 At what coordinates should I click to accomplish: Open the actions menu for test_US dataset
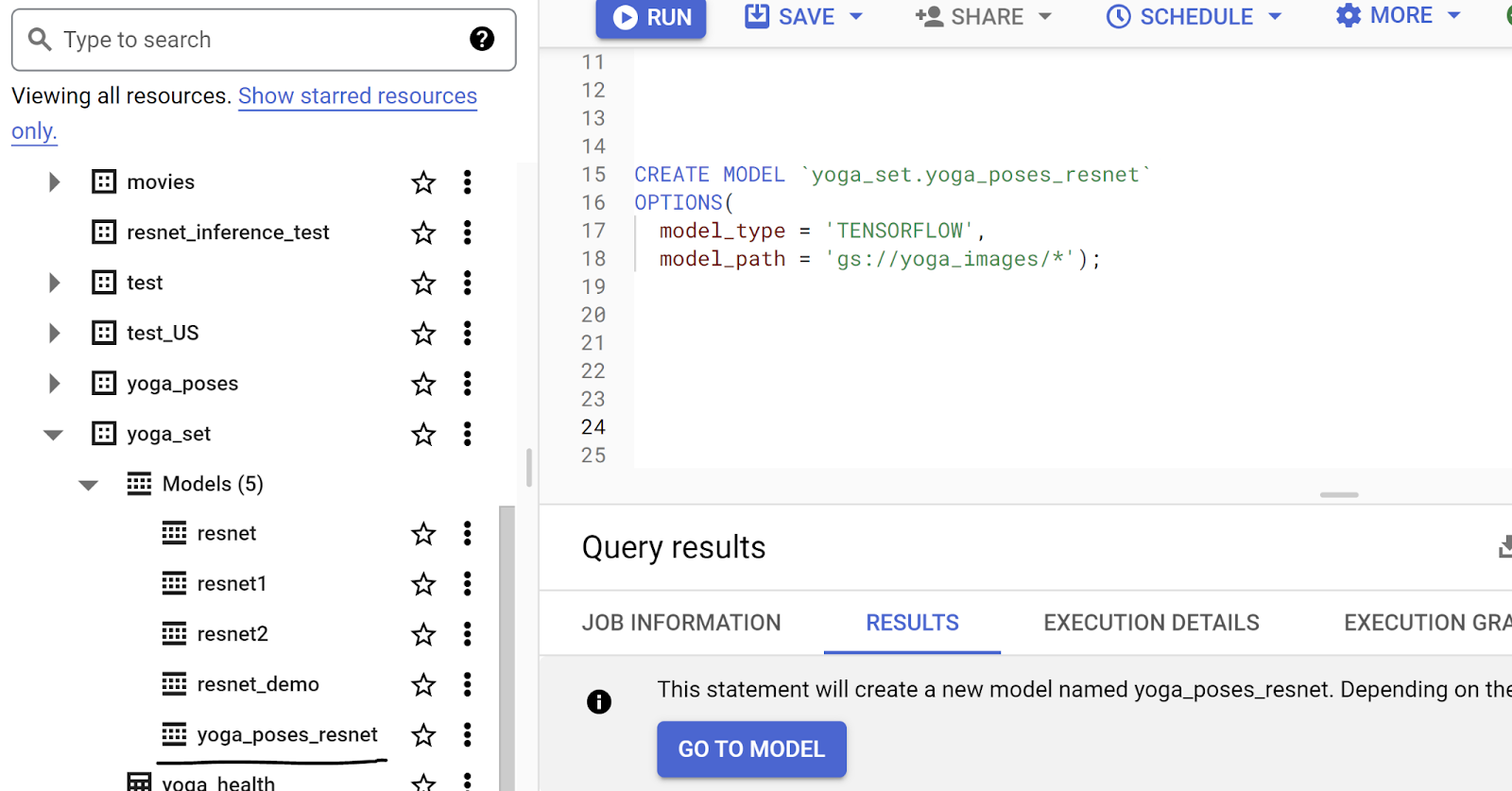(x=467, y=333)
